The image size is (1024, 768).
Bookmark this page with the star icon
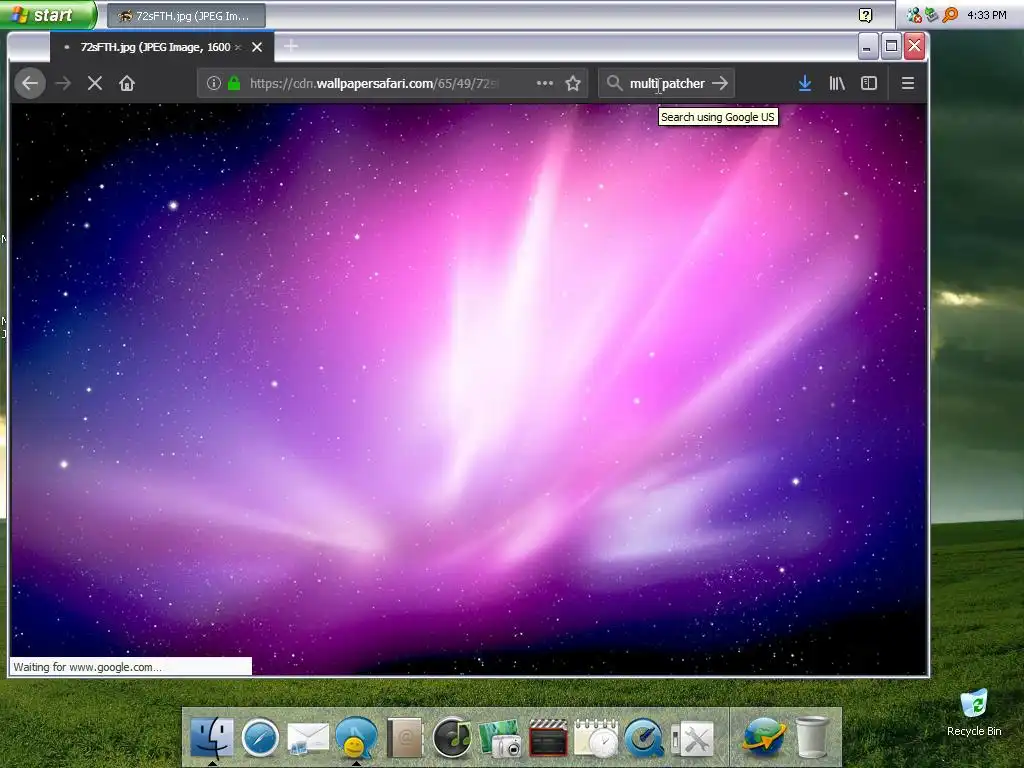pyautogui.click(x=573, y=83)
